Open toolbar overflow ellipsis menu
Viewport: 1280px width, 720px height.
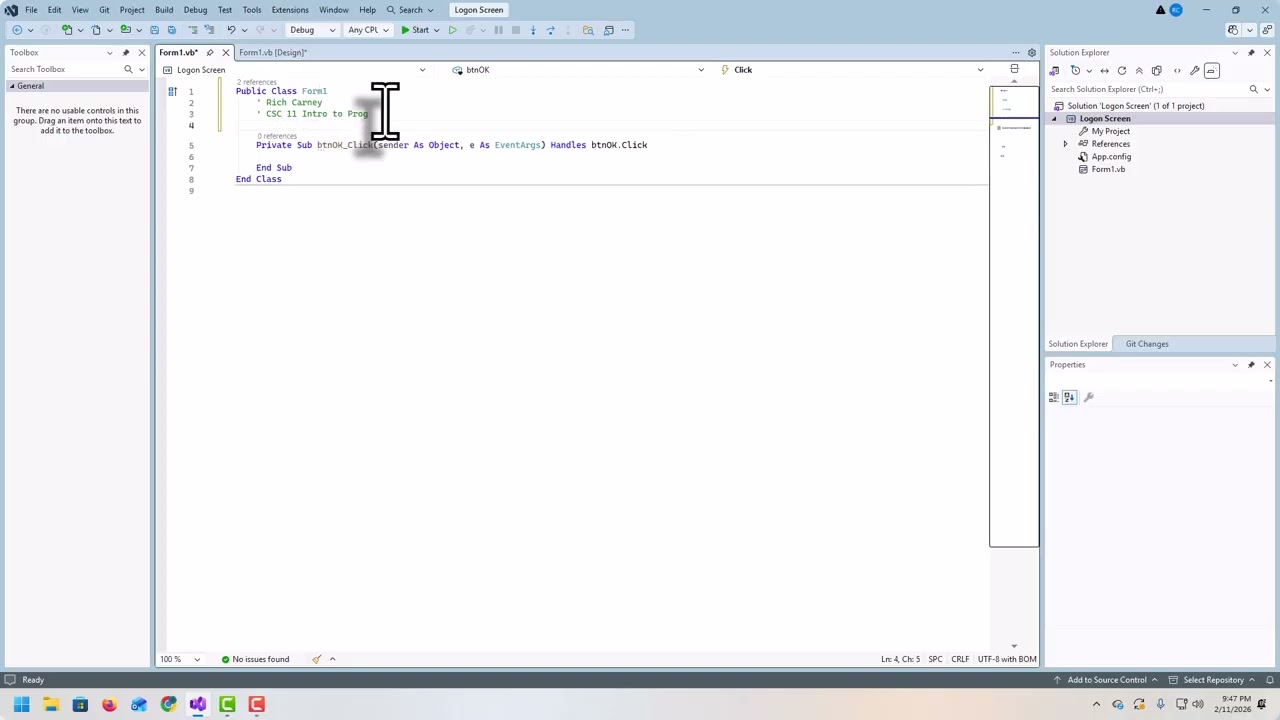pyautogui.click(x=625, y=30)
